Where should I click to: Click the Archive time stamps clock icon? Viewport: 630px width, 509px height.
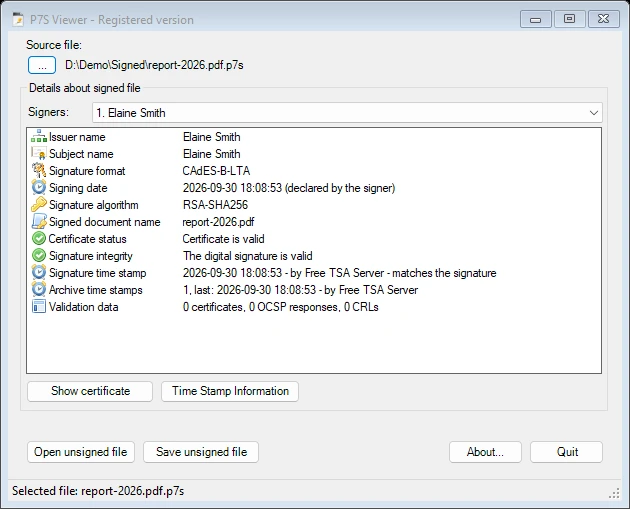tap(39, 290)
